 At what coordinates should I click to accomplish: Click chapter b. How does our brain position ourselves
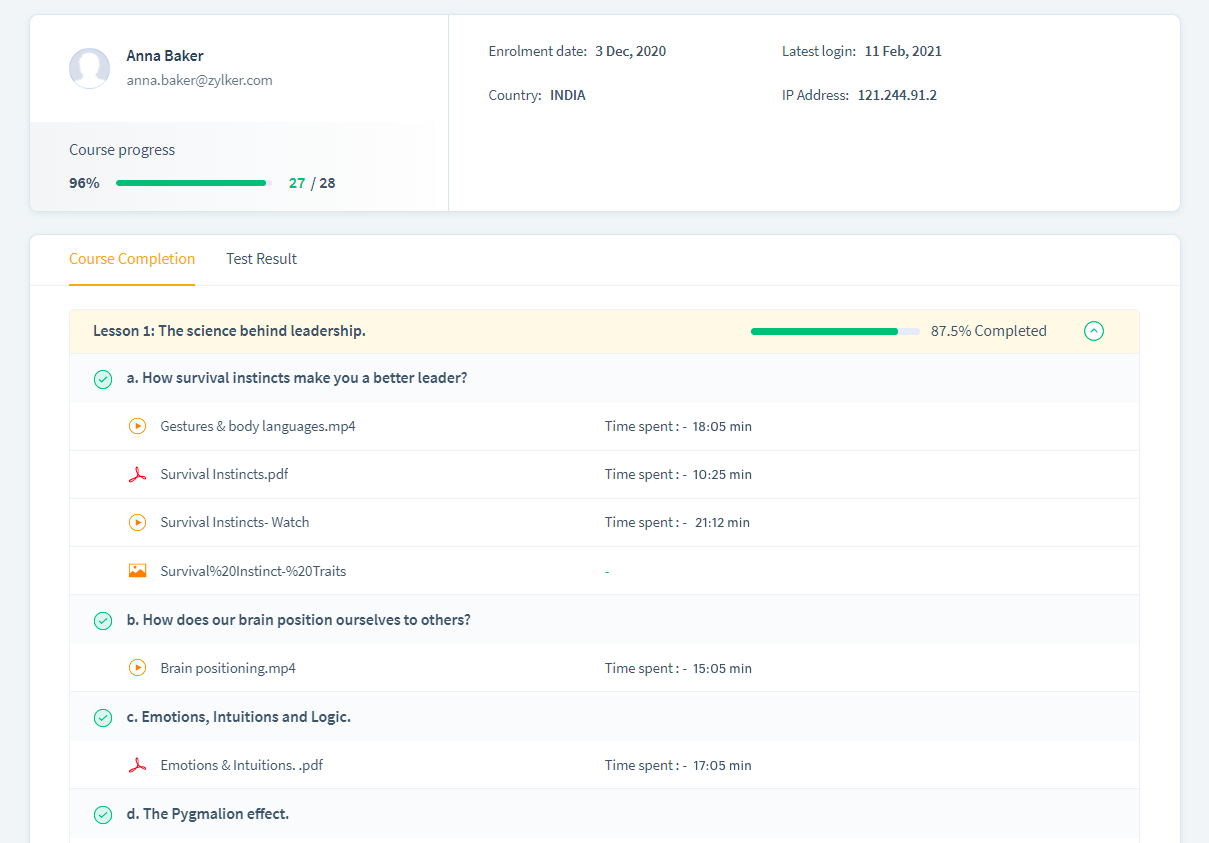298,620
